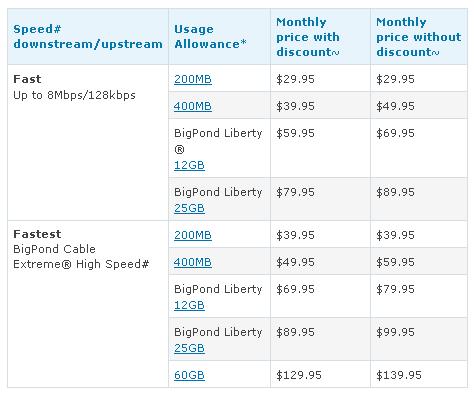
Task: Open the 25GB link under Fast plan
Action: pos(189,208)
